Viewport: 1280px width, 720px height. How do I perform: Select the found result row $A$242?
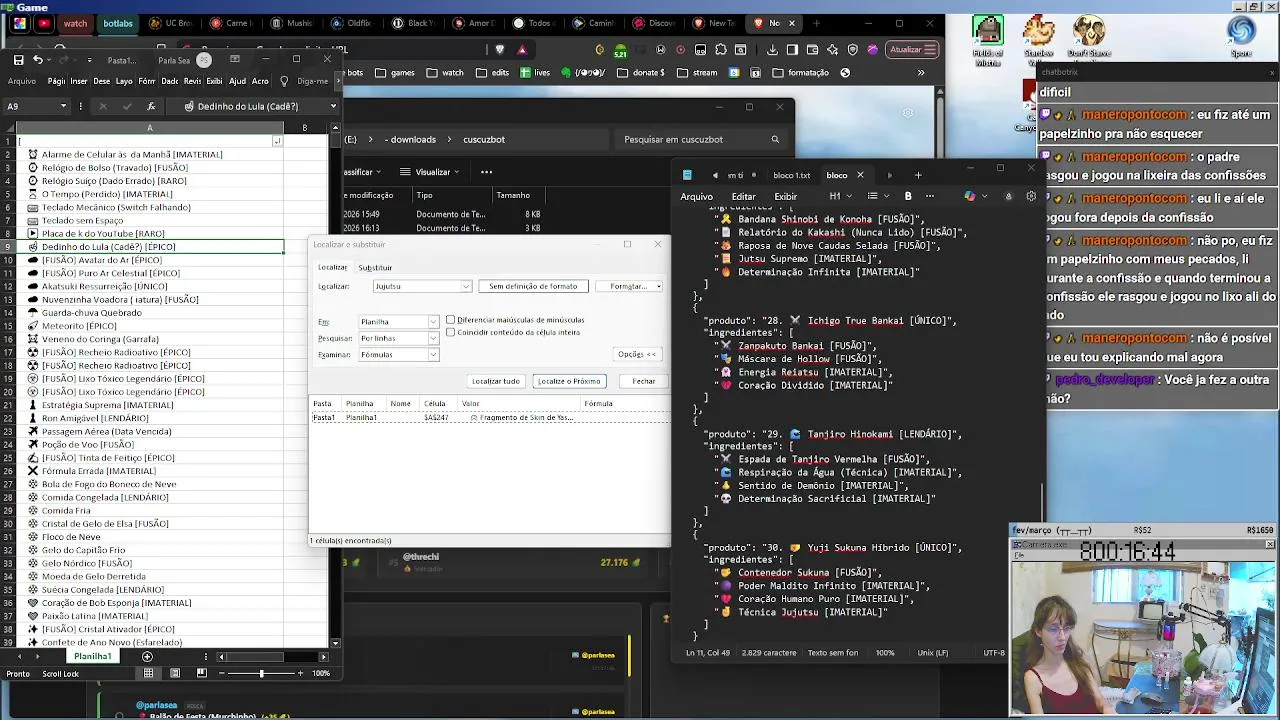(490, 417)
